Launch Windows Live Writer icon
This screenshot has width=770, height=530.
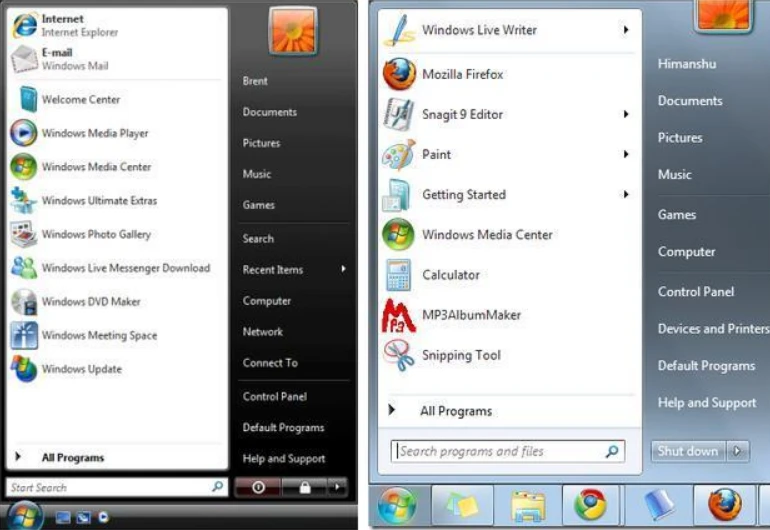tap(399, 30)
